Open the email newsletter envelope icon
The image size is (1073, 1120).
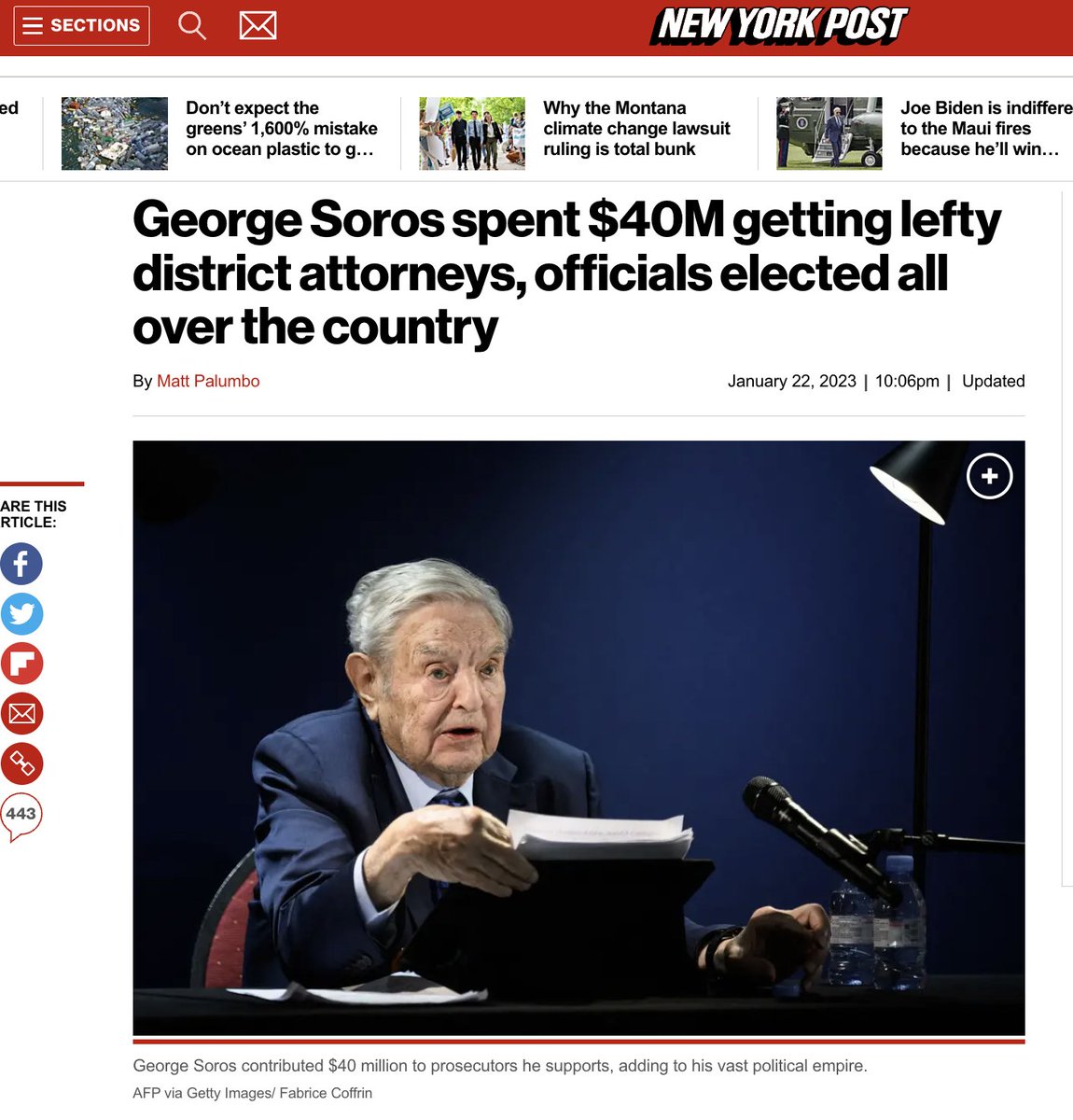pos(258,25)
